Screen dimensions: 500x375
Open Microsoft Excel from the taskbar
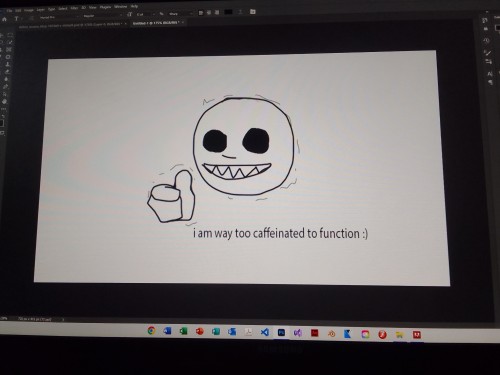[x=183, y=331]
